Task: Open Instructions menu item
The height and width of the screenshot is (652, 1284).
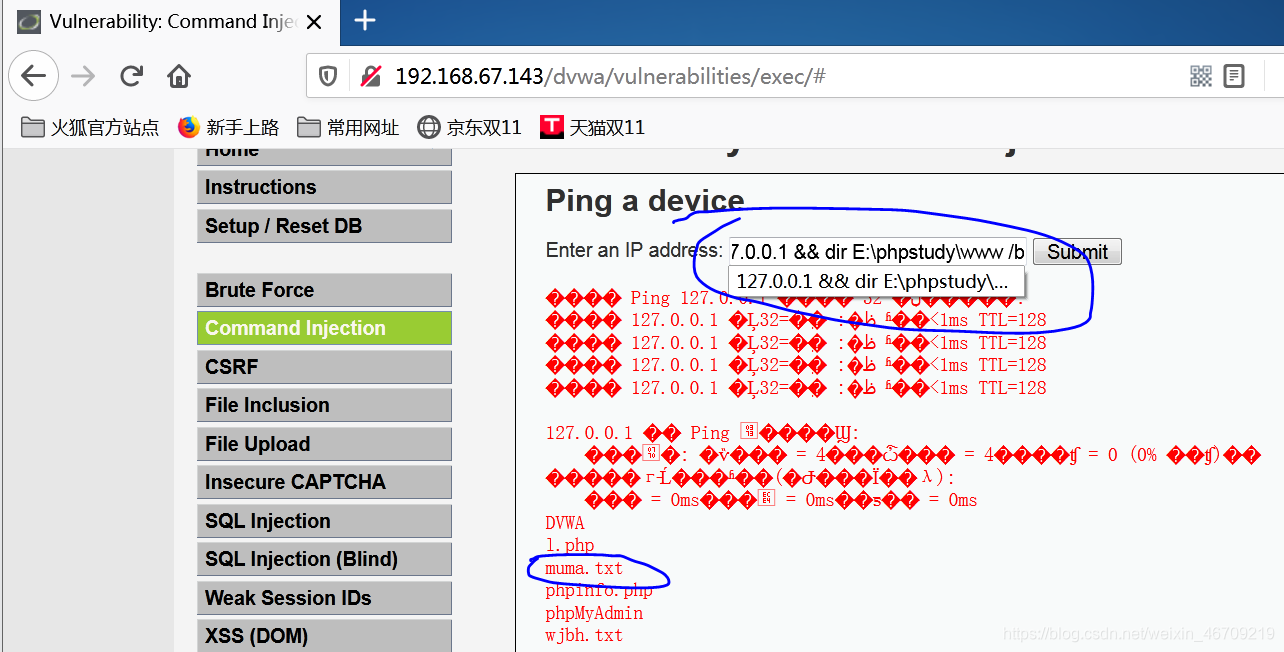Action: pyautogui.click(x=324, y=187)
